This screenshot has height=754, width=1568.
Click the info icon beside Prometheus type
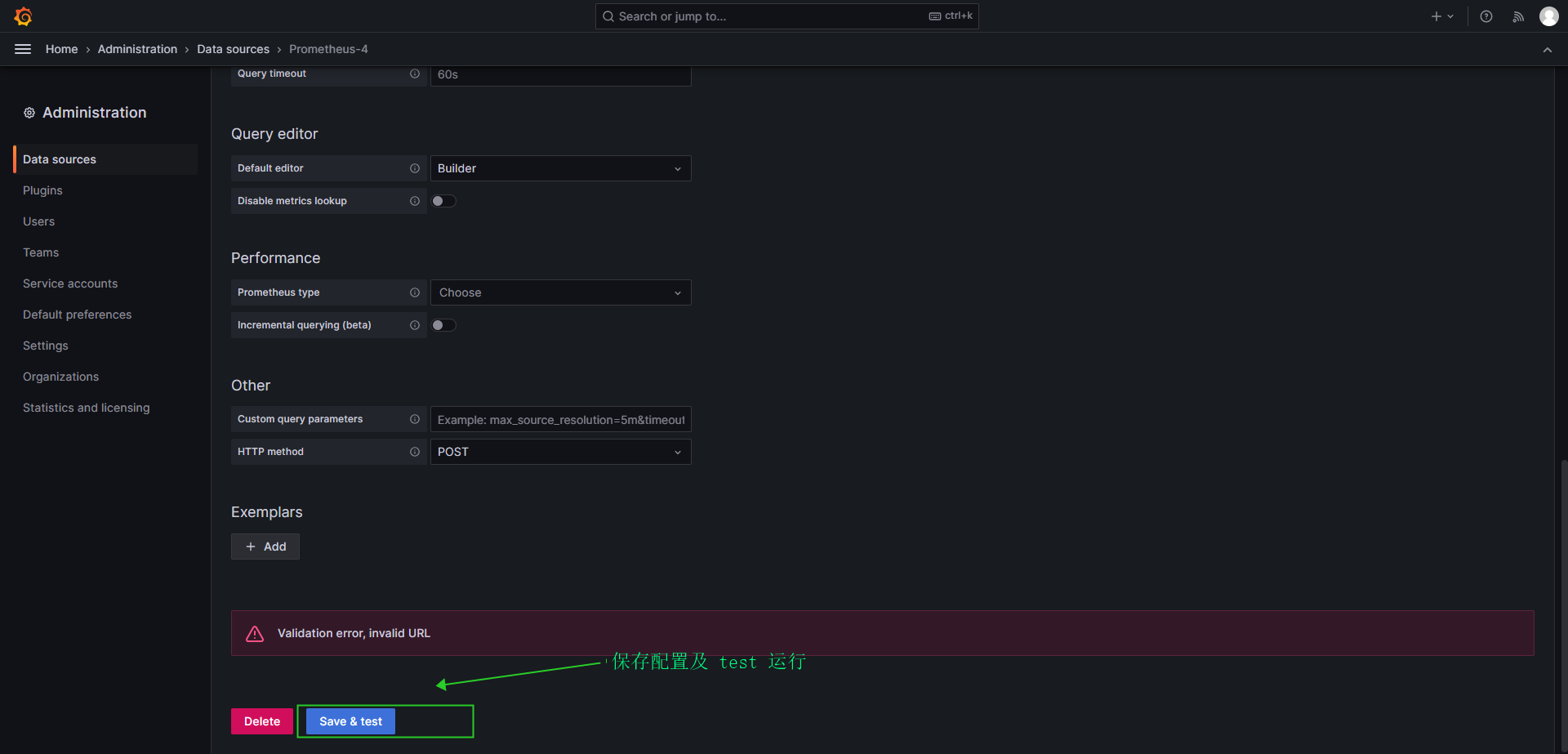[x=415, y=292]
